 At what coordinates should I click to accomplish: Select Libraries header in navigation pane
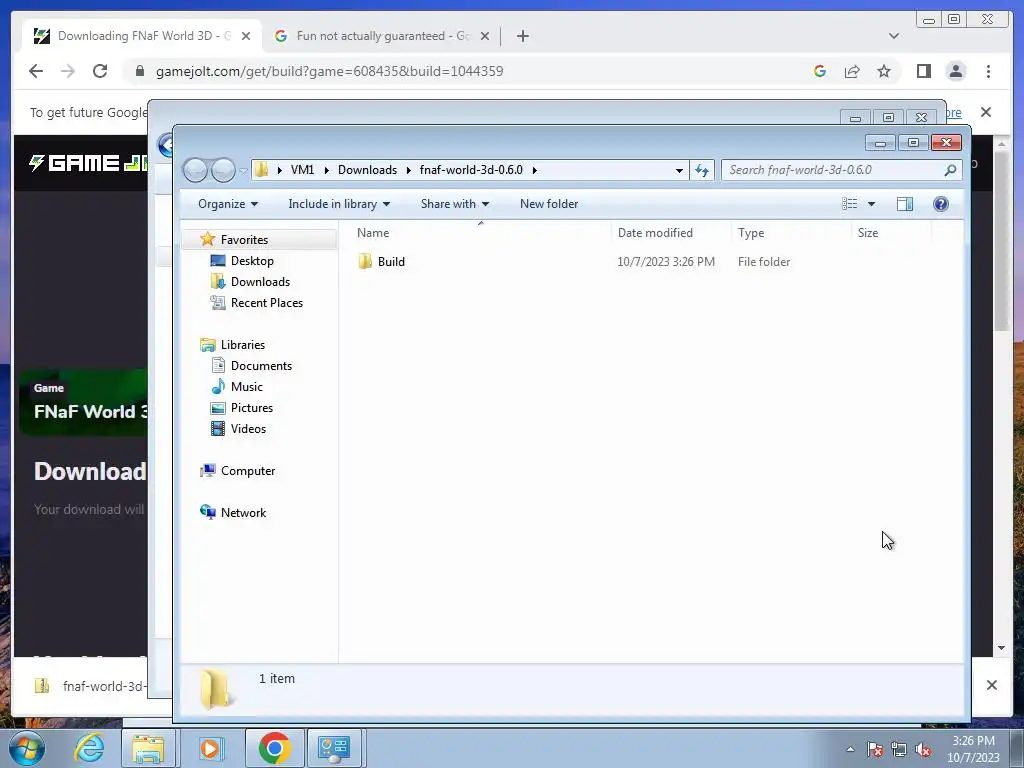click(x=242, y=345)
